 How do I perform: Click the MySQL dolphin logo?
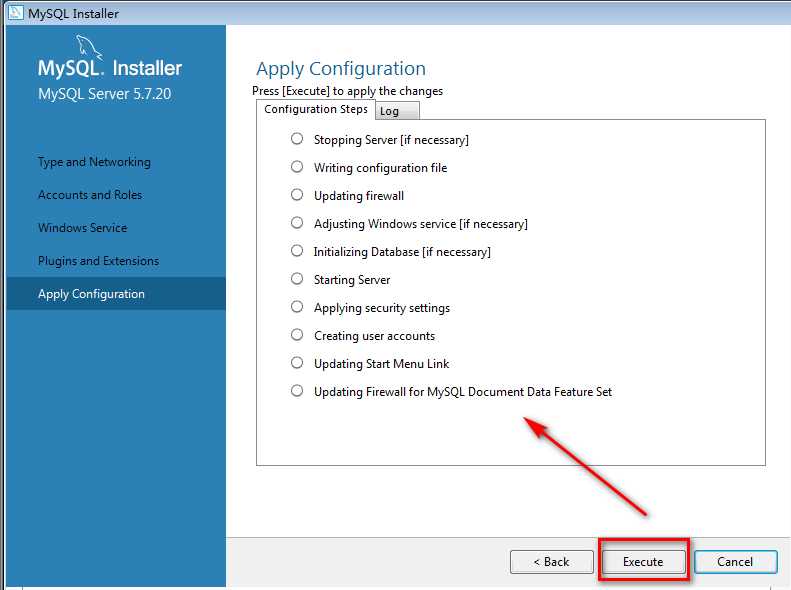coord(89,47)
